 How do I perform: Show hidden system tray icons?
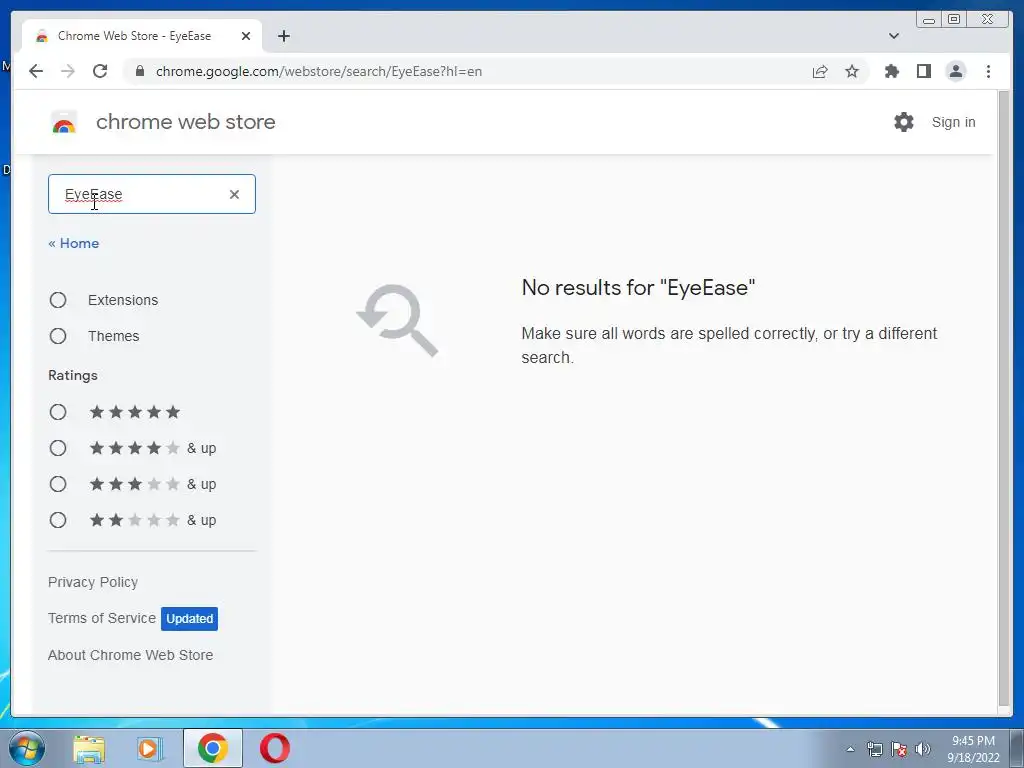pos(850,749)
